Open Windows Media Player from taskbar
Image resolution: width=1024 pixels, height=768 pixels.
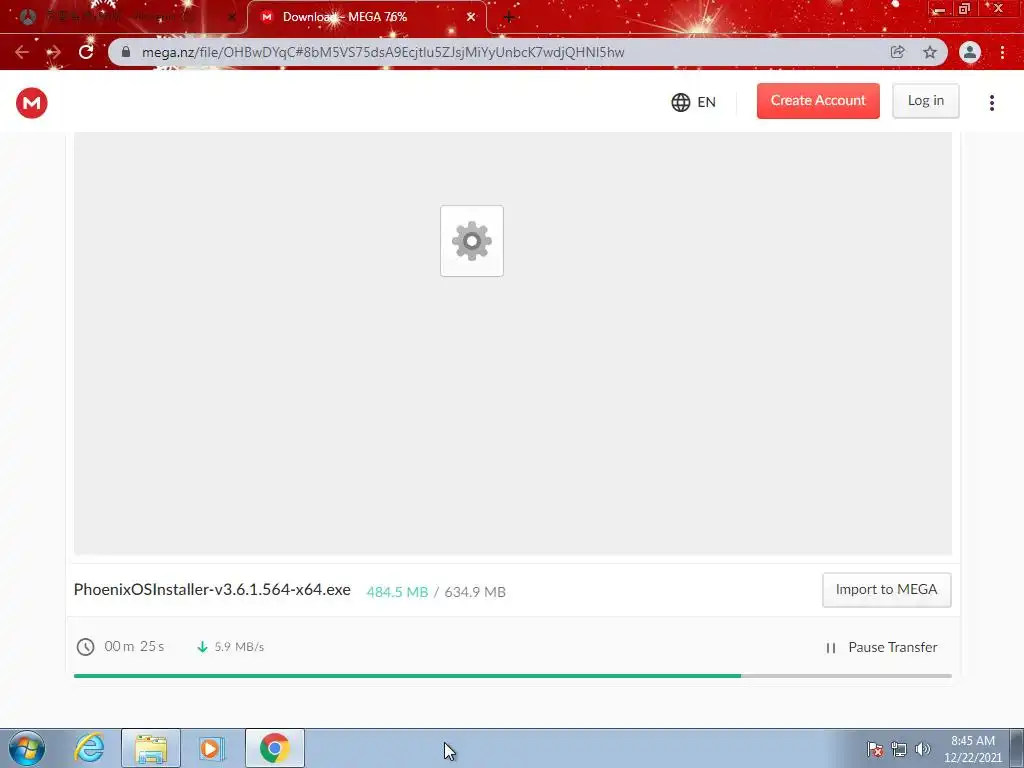[x=212, y=748]
